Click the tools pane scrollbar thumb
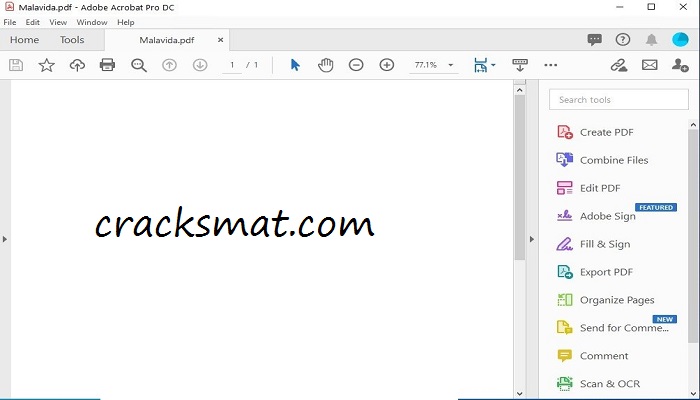 693,237
